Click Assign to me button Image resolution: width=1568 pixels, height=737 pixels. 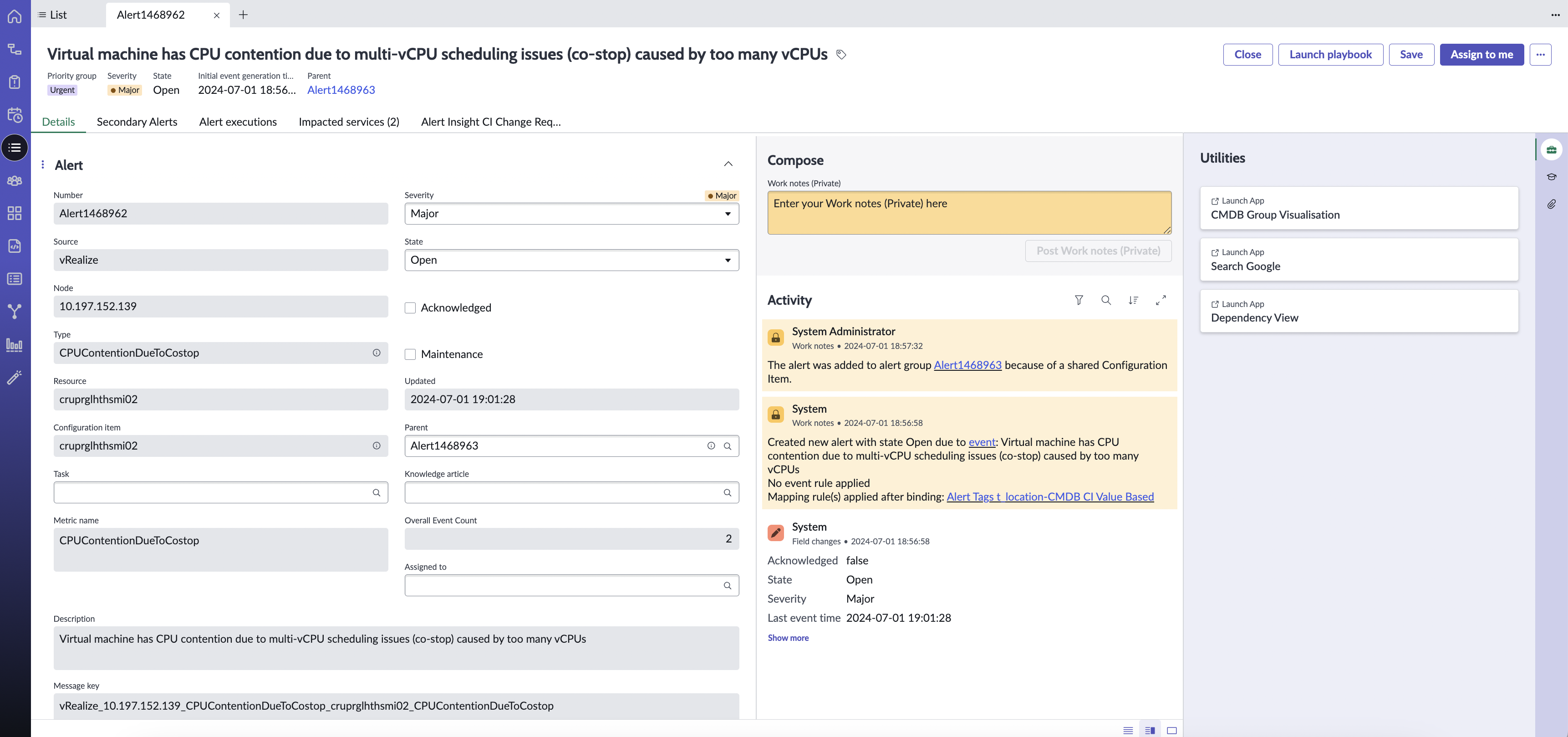(1481, 55)
